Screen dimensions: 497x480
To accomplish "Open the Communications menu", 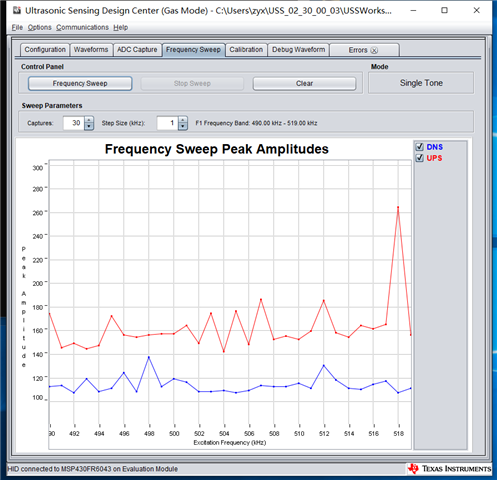I will [82, 27].
